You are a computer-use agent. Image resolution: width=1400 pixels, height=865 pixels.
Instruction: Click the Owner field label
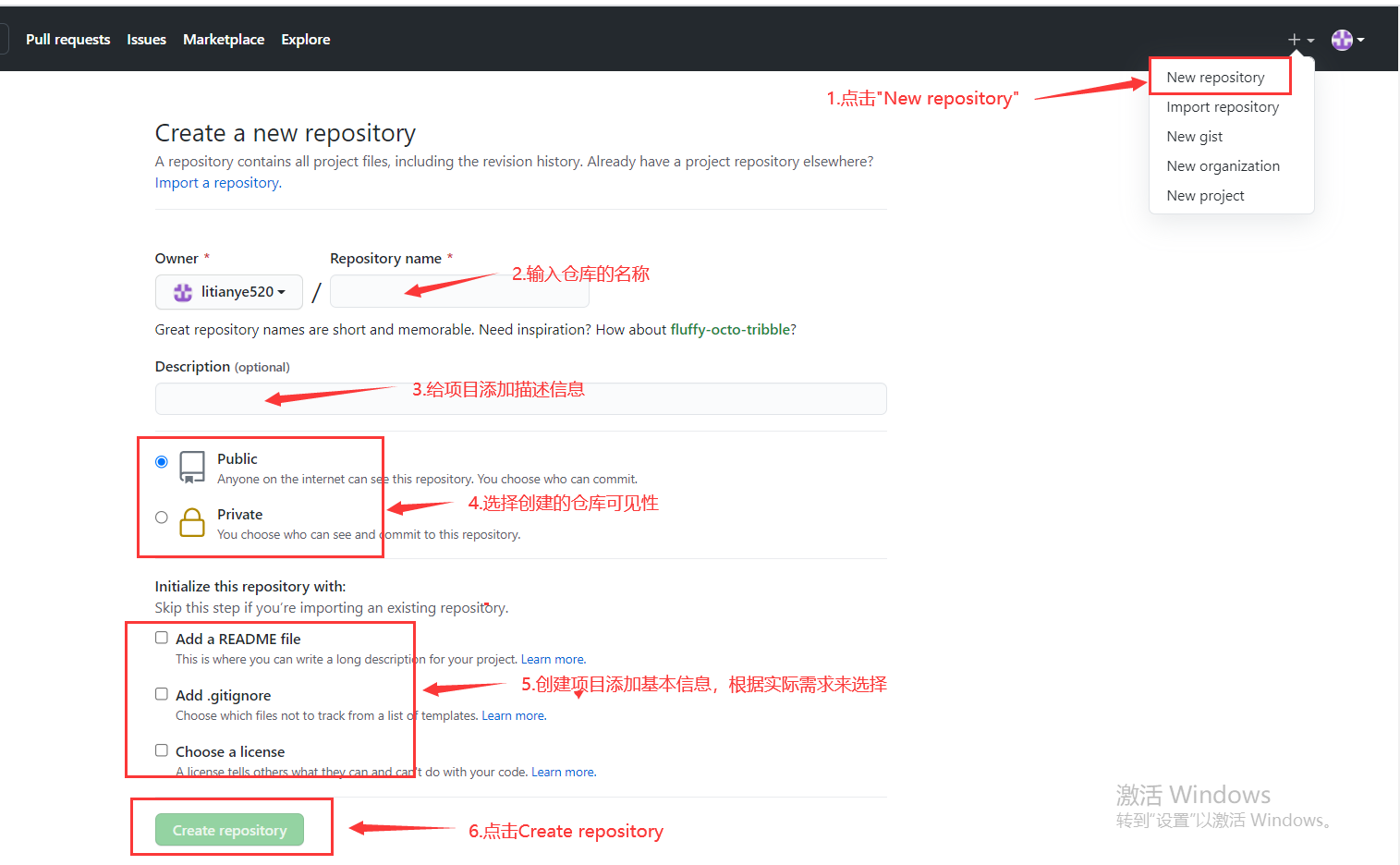[177, 259]
